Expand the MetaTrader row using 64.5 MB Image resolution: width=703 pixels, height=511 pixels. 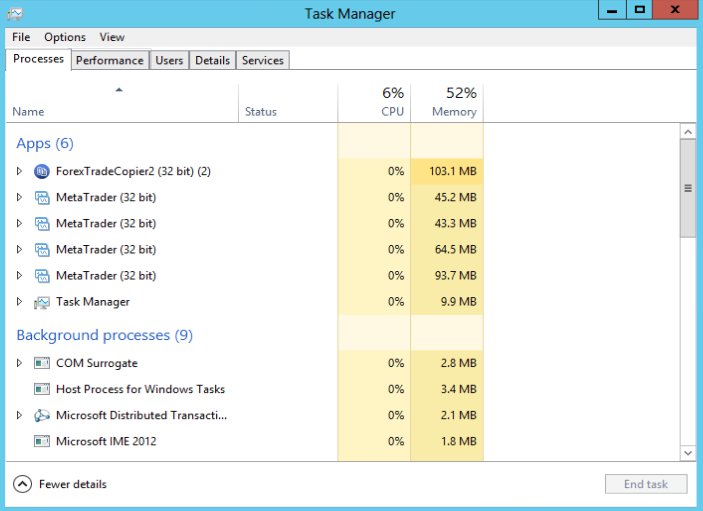click(19, 249)
